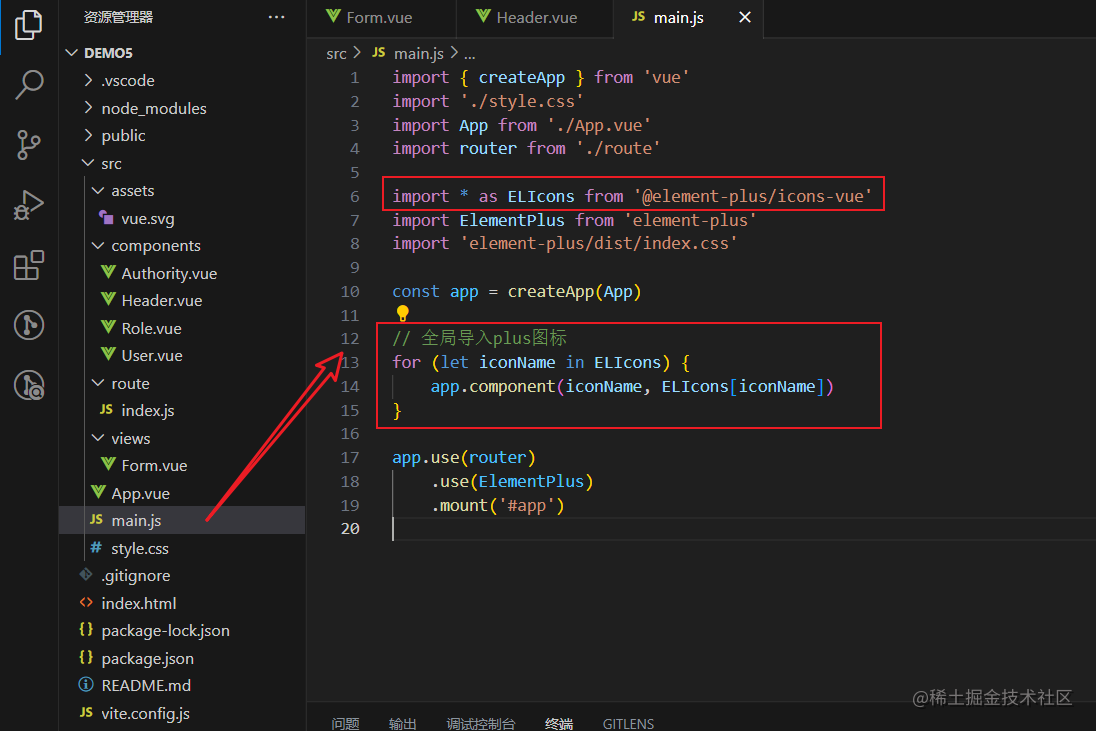
Task: Click the JS icon in breadcrumb
Action: click(x=378, y=52)
